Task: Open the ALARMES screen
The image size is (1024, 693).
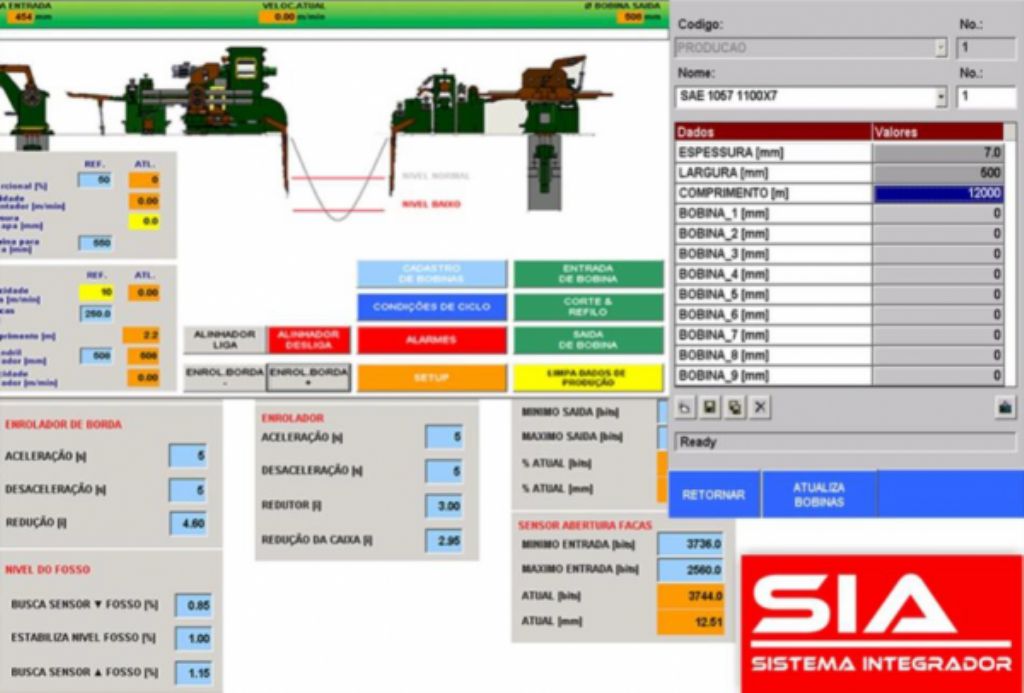Action: click(x=431, y=340)
